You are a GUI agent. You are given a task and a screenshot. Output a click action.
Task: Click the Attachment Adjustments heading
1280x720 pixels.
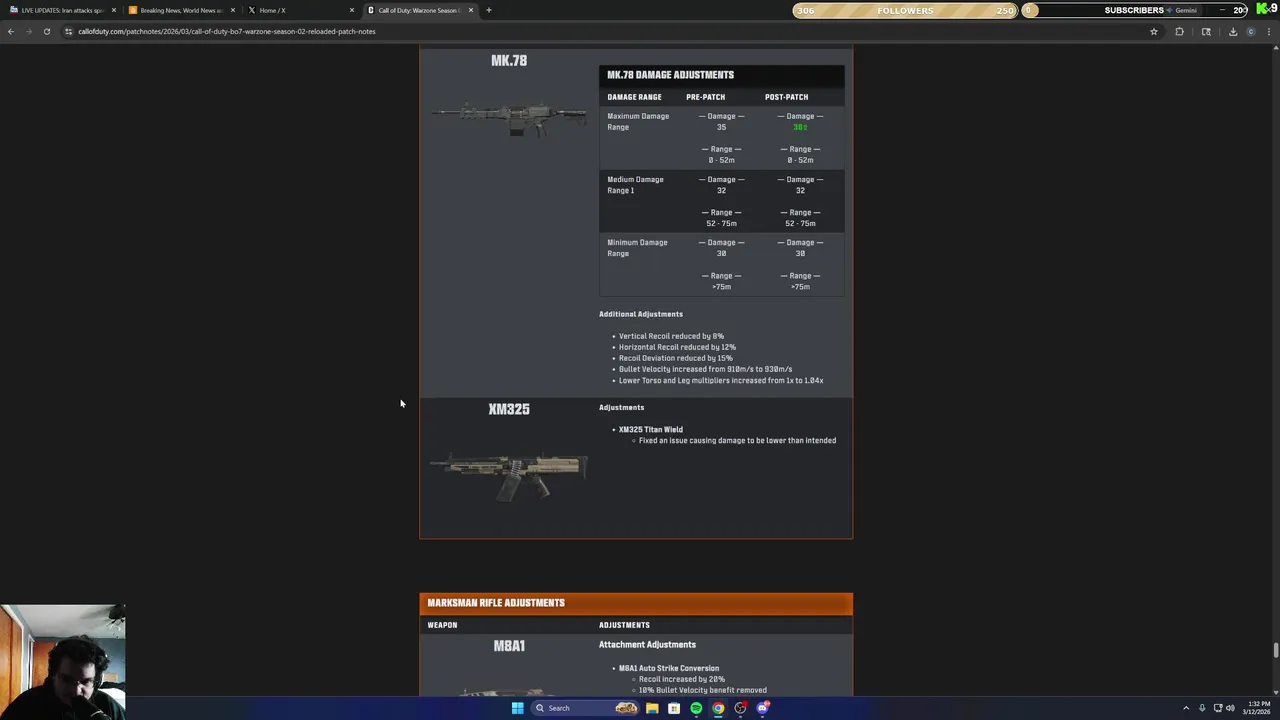[647, 645]
